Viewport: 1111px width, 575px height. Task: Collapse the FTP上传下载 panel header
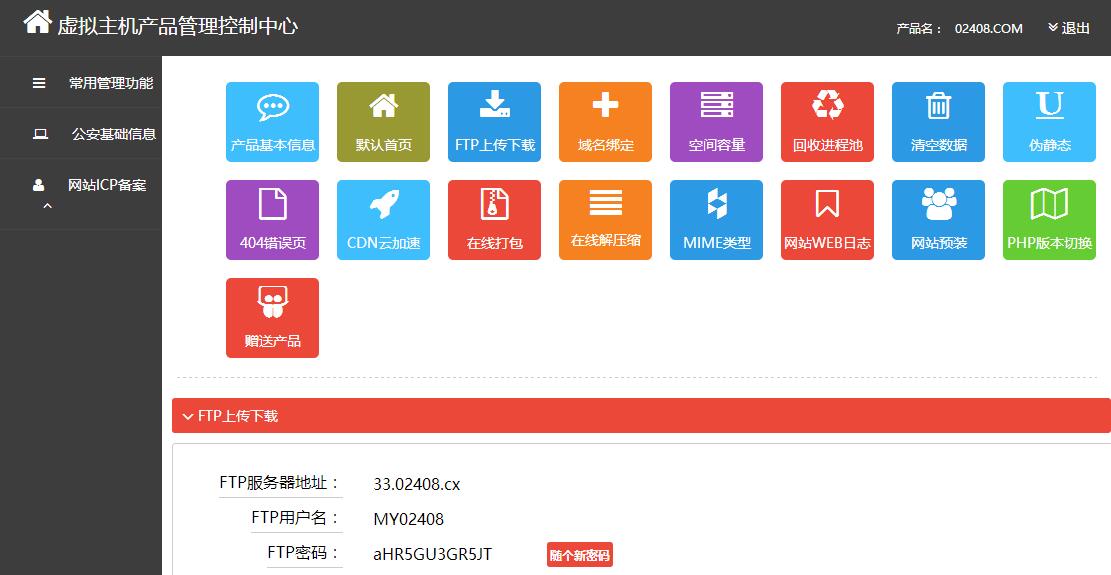pos(641,416)
